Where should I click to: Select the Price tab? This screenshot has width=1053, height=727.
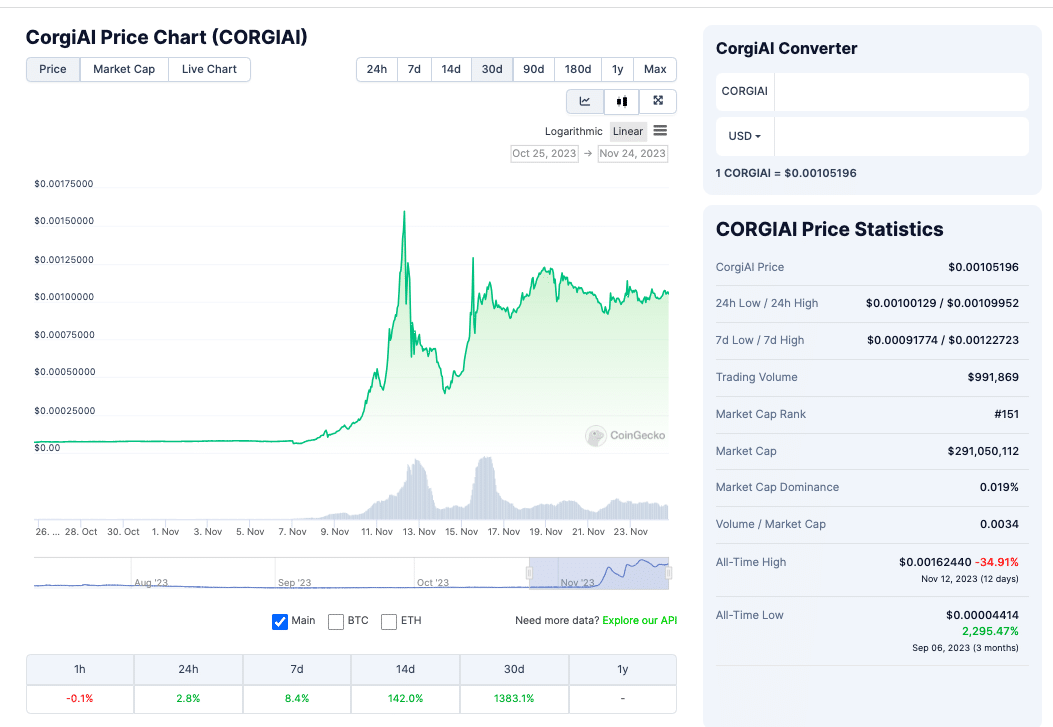(53, 69)
